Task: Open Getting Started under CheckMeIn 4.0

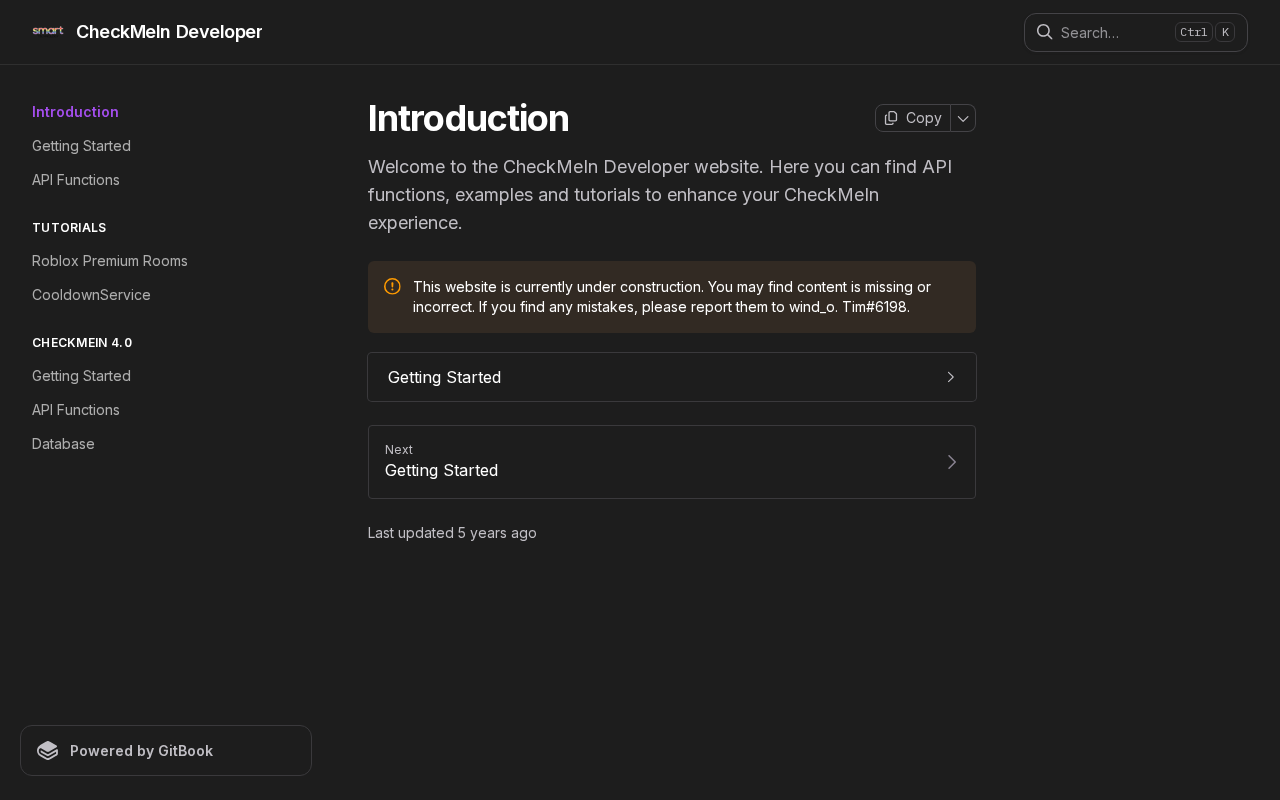Action: tap(81, 376)
